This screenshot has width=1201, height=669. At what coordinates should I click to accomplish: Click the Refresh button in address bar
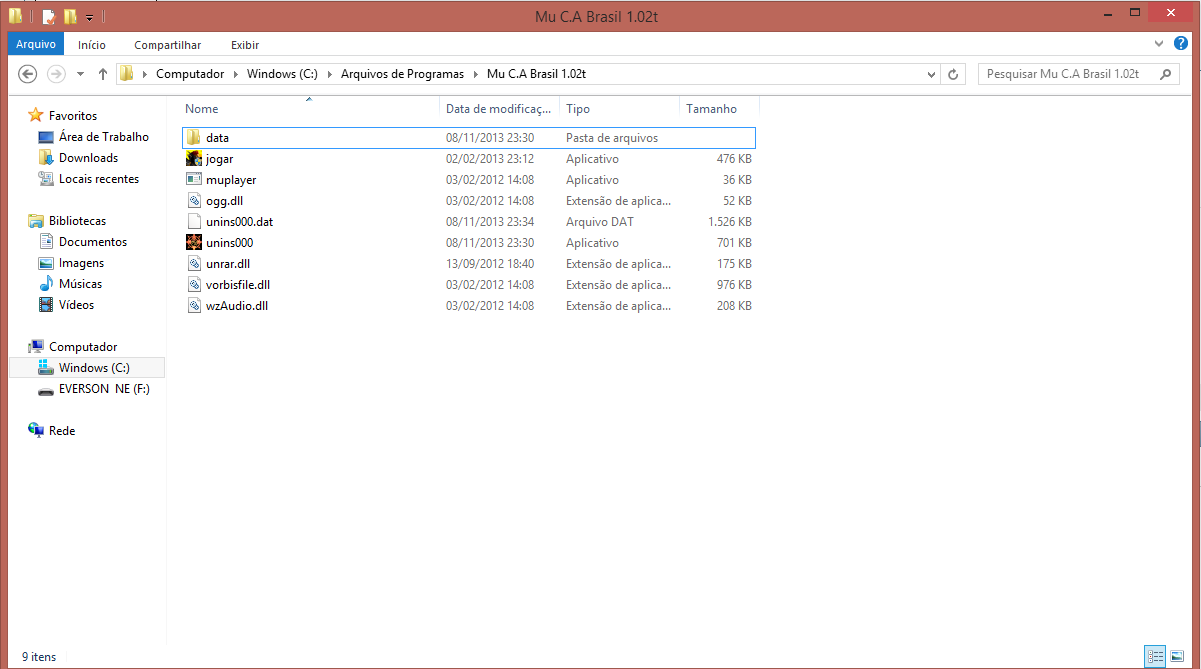pyautogui.click(x=953, y=74)
